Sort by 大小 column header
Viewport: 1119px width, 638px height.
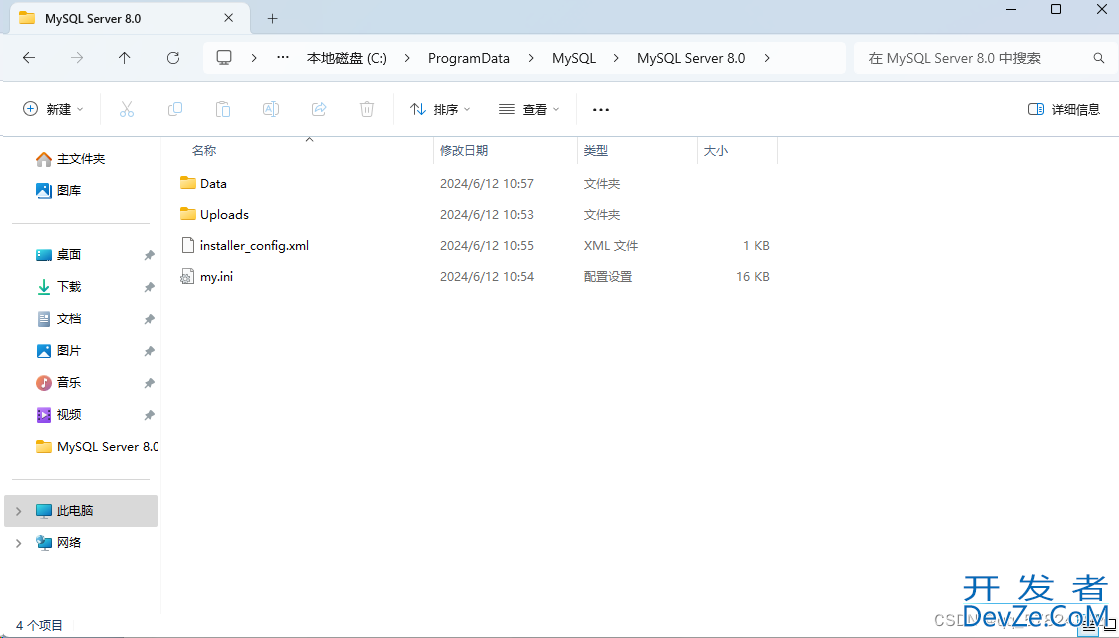(x=716, y=151)
